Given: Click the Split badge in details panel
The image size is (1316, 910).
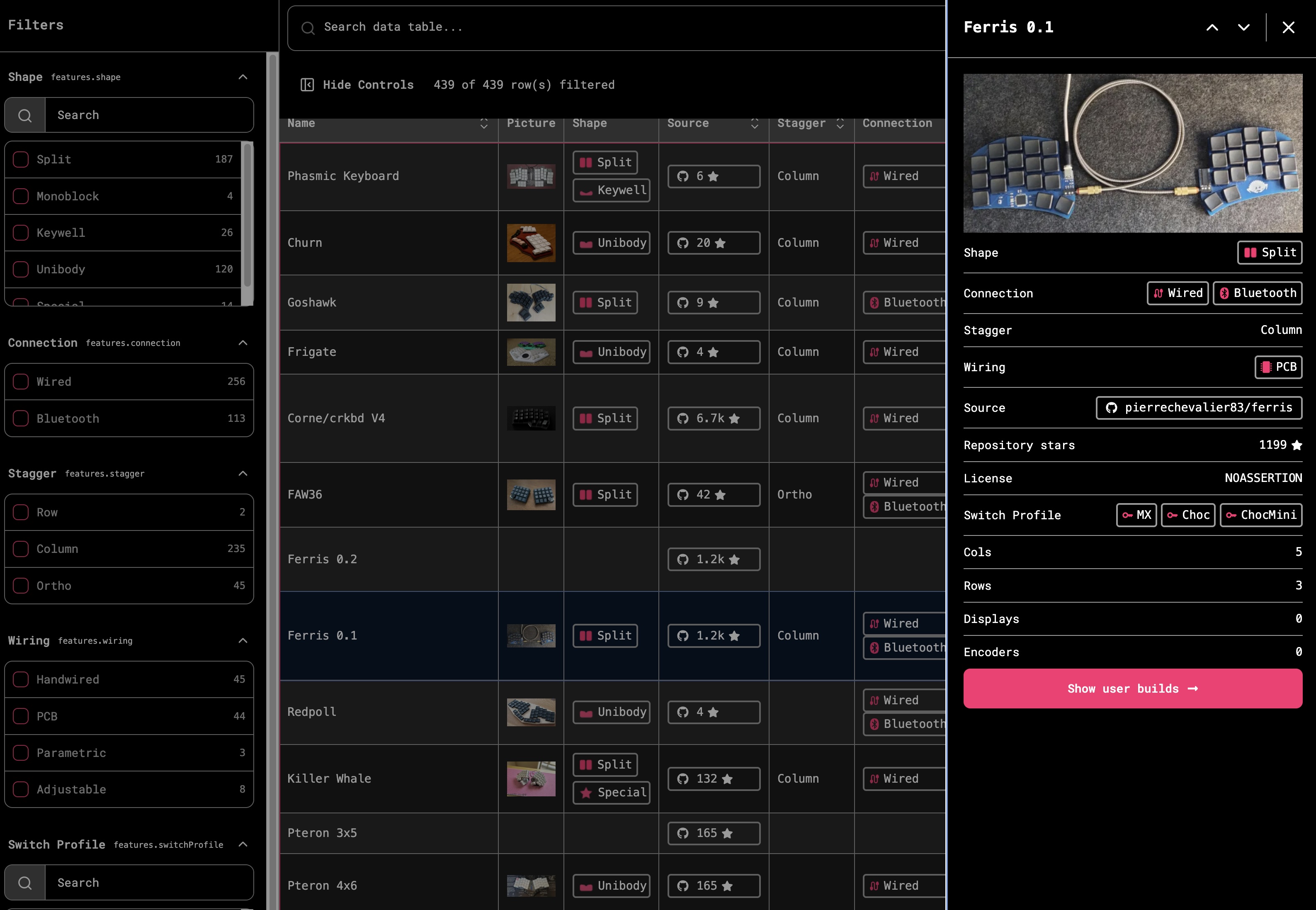Looking at the screenshot, I should pos(1269,253).
